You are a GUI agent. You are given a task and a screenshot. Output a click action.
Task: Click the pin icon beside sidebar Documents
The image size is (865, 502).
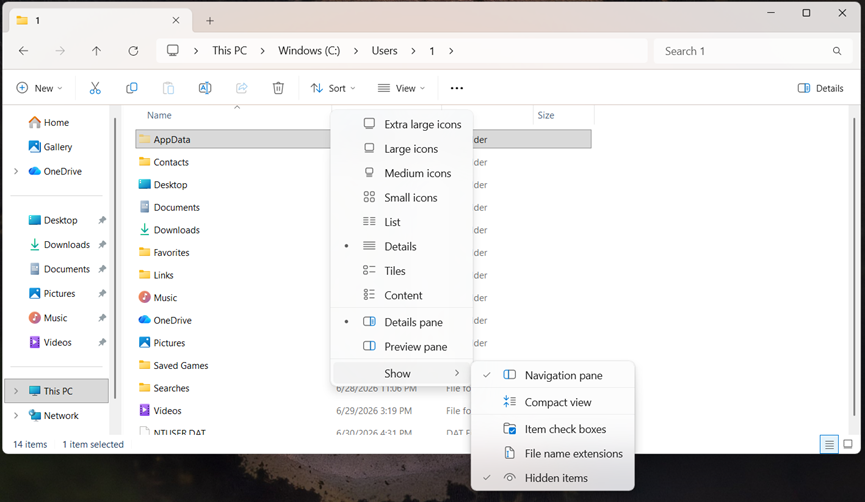102,269
